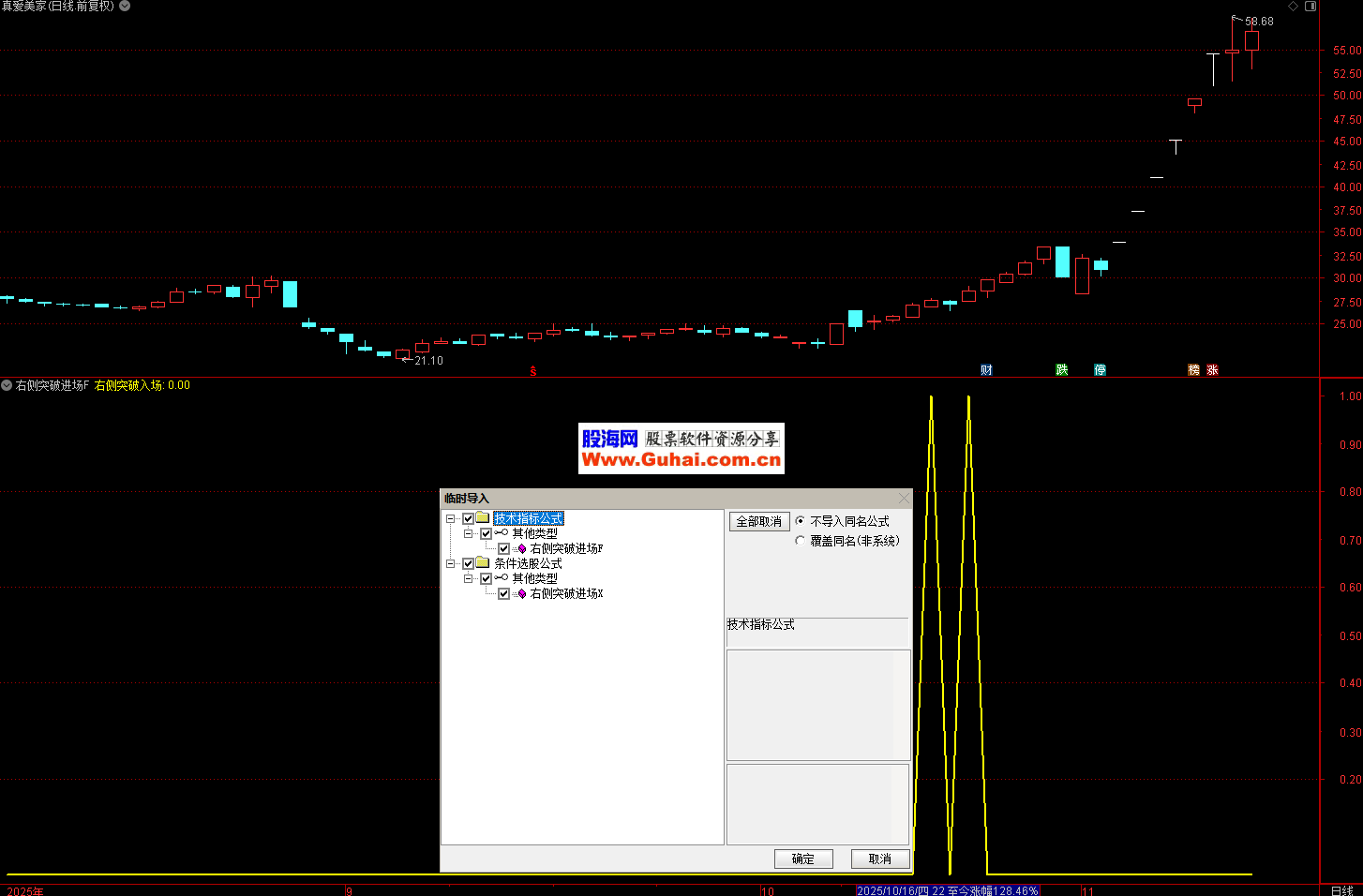Open dropdown arrow next to 真爱美家 title
This screenshot has width=1363, height=896.
pos(125,7)
